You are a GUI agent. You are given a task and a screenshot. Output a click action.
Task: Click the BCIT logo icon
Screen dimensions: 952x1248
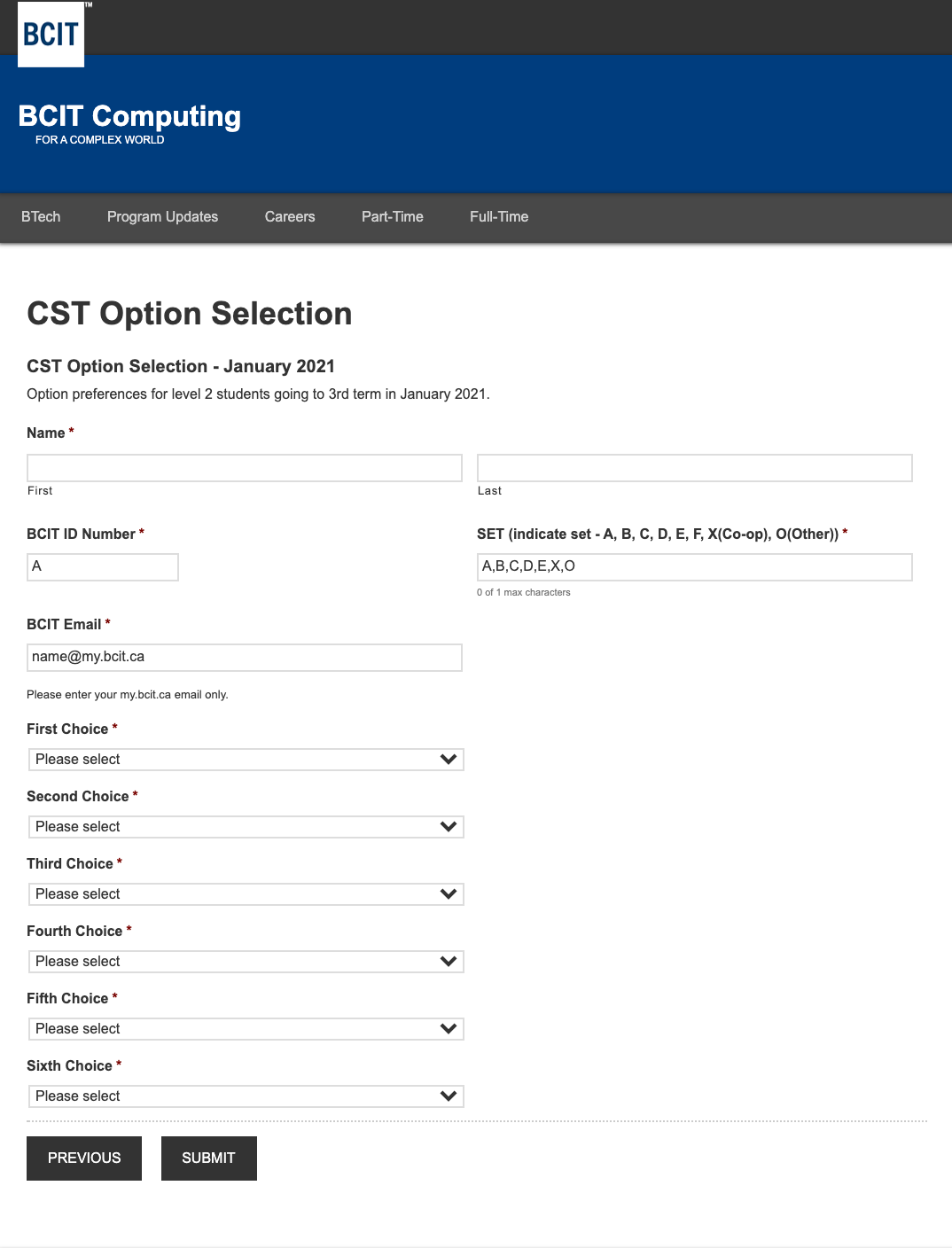(x=51, y=35)
